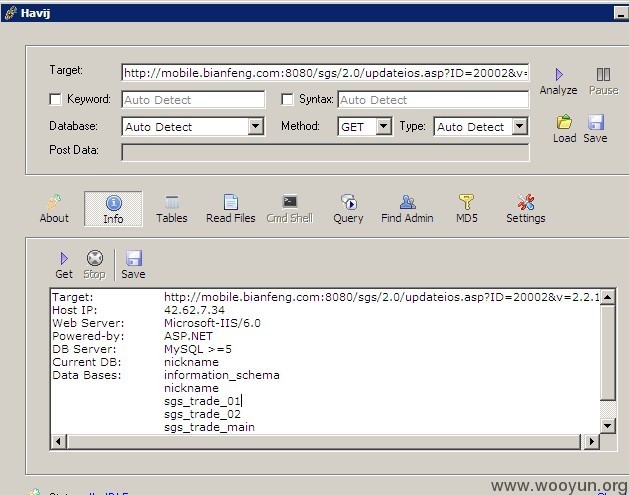Enable the Syntax checkbox

coord(287,99)
